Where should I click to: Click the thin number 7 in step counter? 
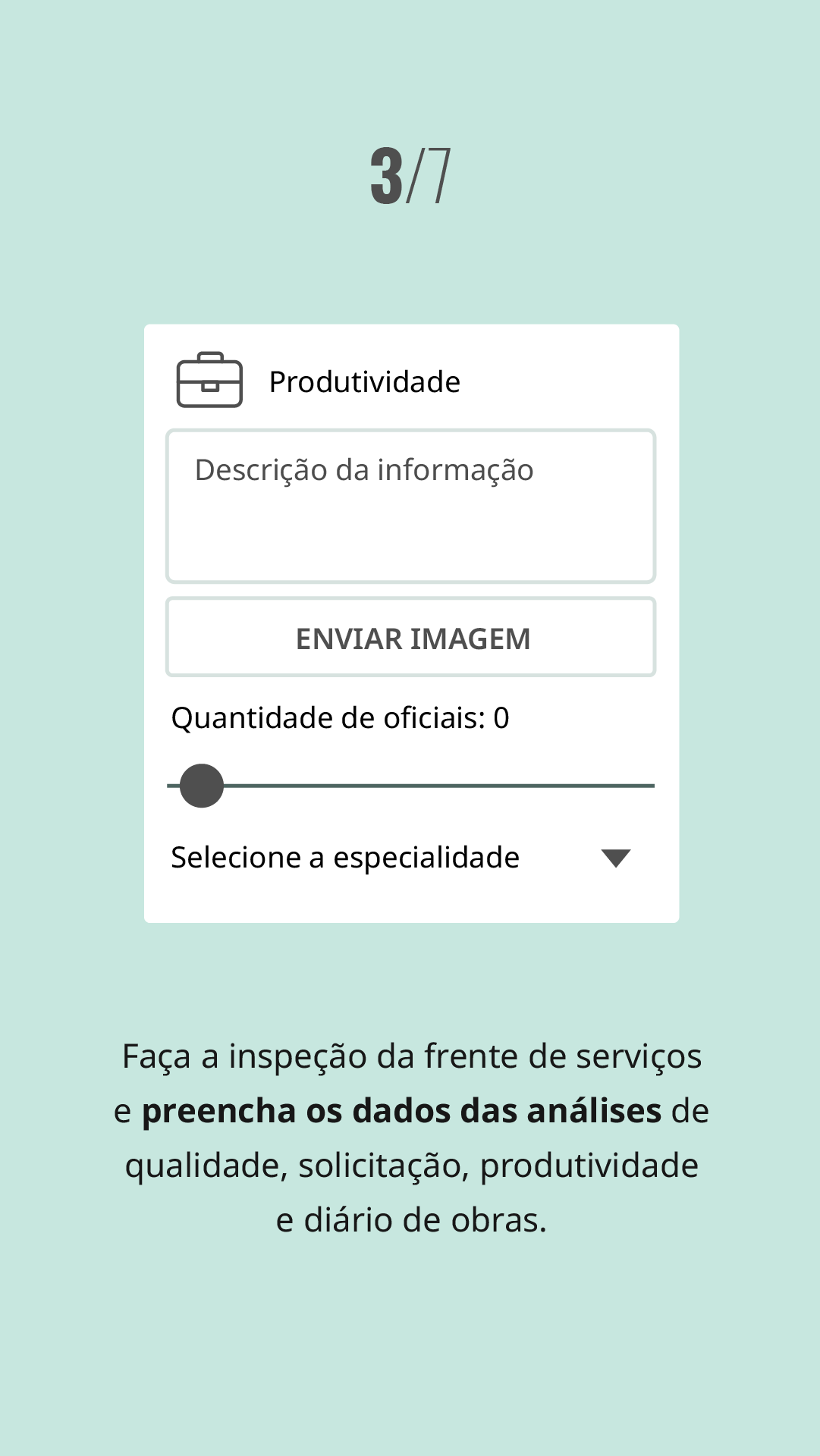click(438, 176)
